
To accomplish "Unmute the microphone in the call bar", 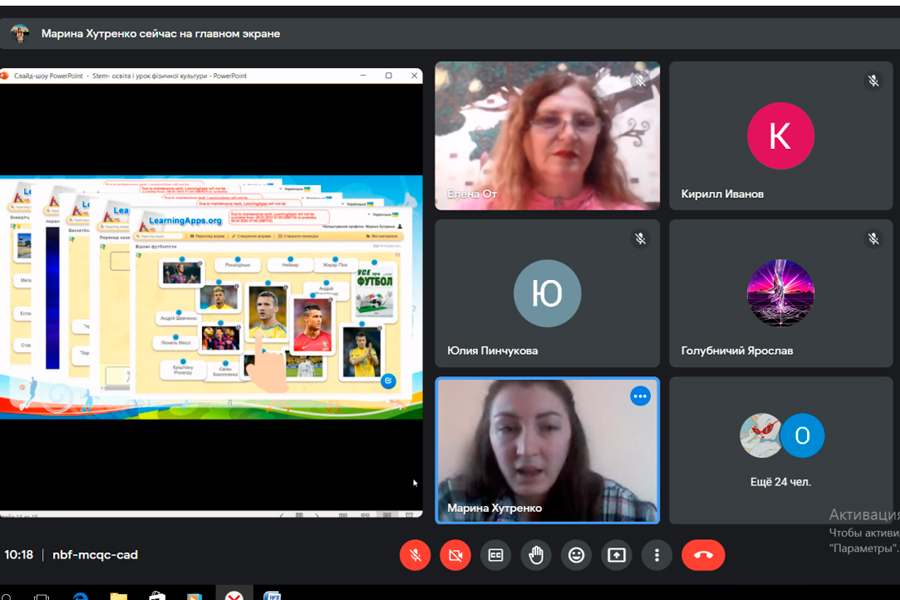I will point(415,555).
